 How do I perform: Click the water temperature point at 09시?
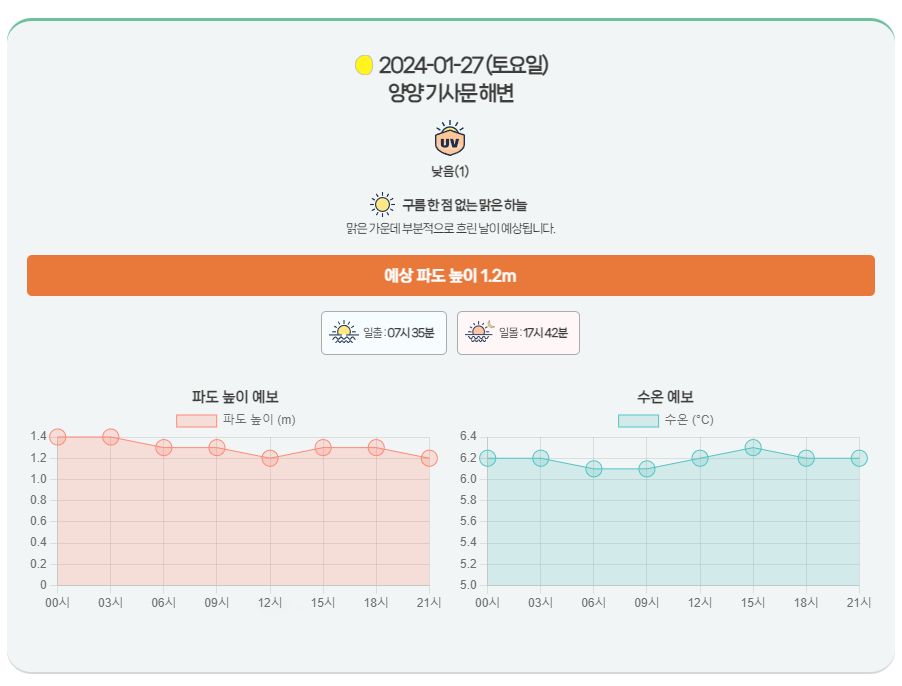point(647,469)
